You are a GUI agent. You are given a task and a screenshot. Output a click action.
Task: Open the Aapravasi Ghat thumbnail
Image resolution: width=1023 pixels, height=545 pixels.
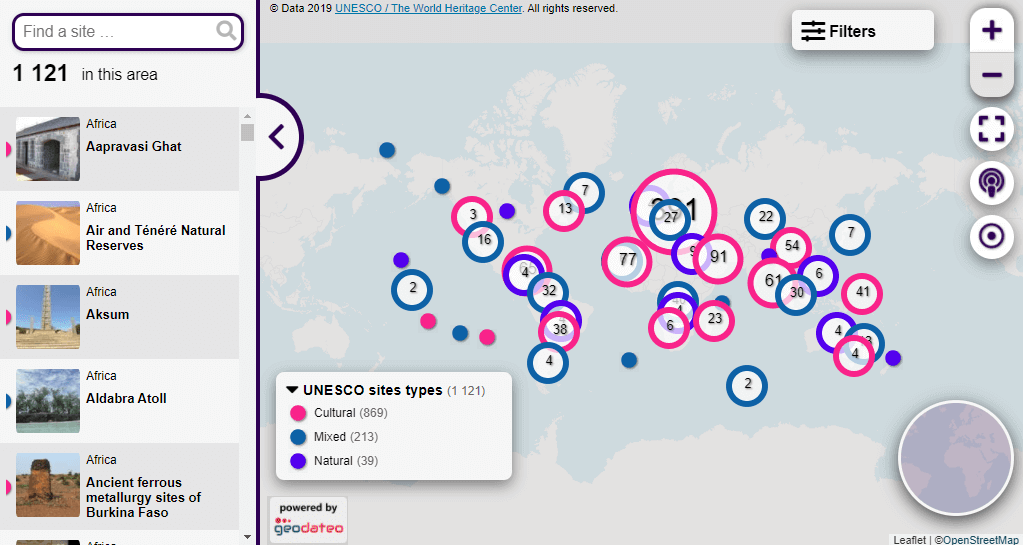coord(48,149)
